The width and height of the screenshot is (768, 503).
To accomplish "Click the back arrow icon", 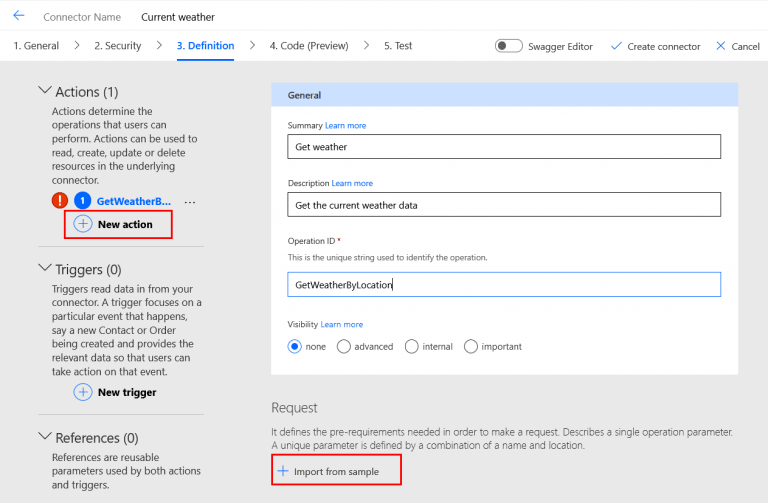I will click(x=18, y=17).
